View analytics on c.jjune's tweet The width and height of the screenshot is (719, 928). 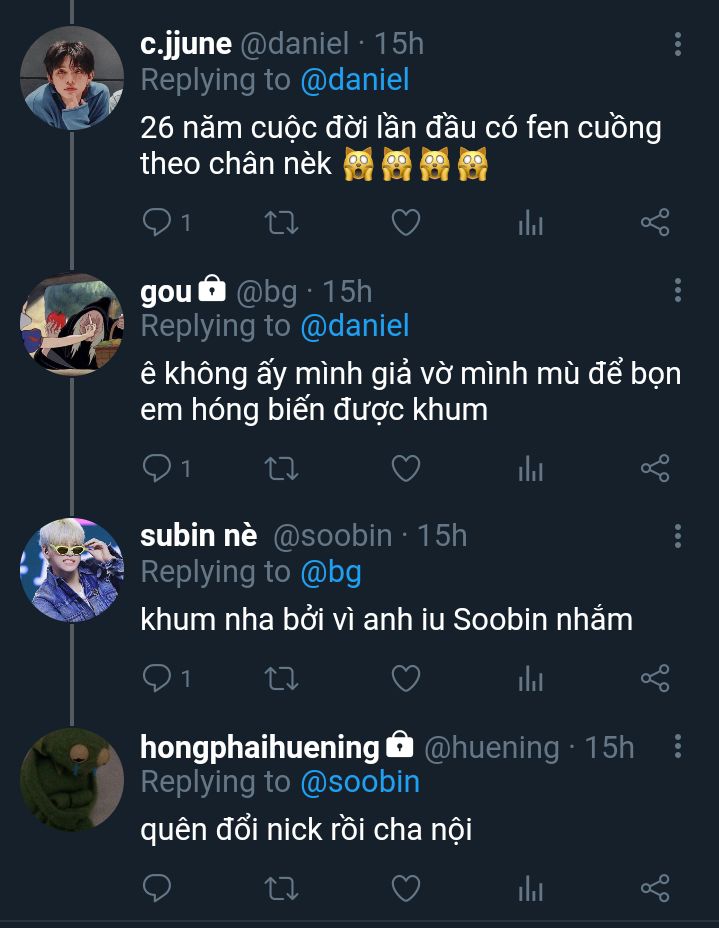[x=530, y=222]
